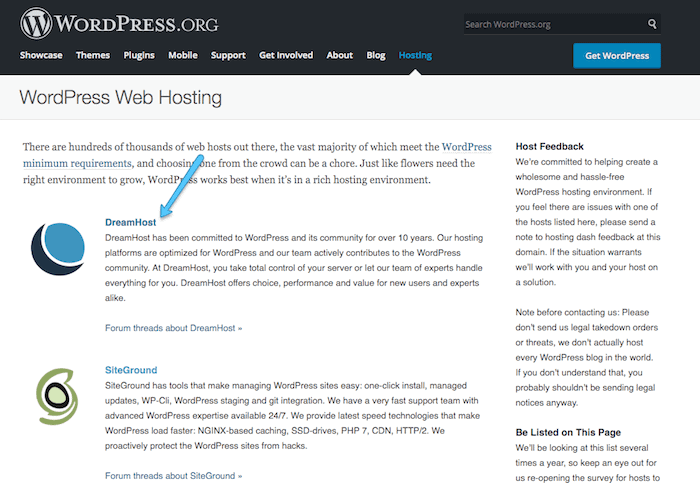Open the SiteGround heading link
Screen dimensions: 700x483
click(131, 370)
